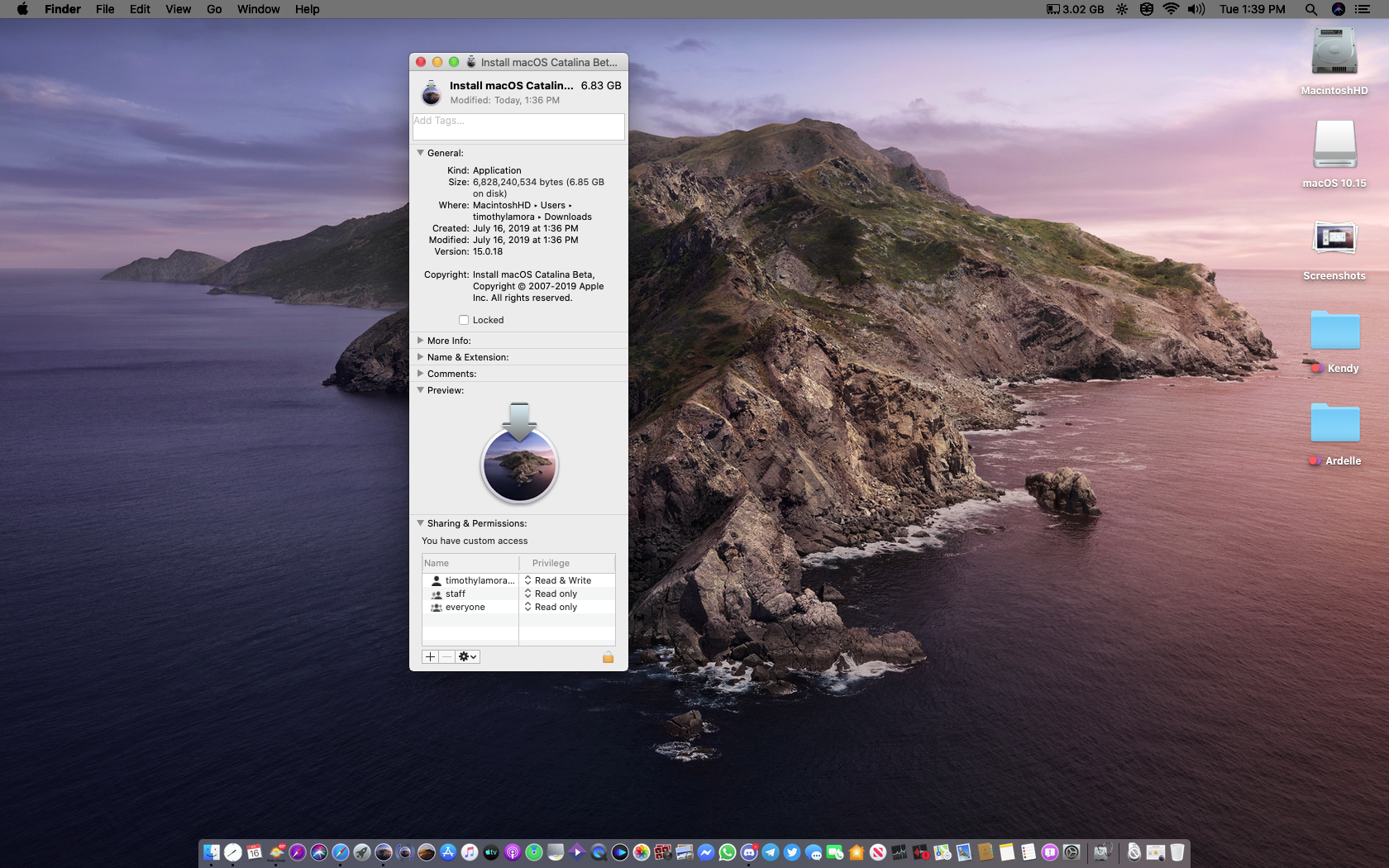The width and height of the screenshot is (1389, 868).
Task: Open Finder from the Dock
Action: coord(212,852)
